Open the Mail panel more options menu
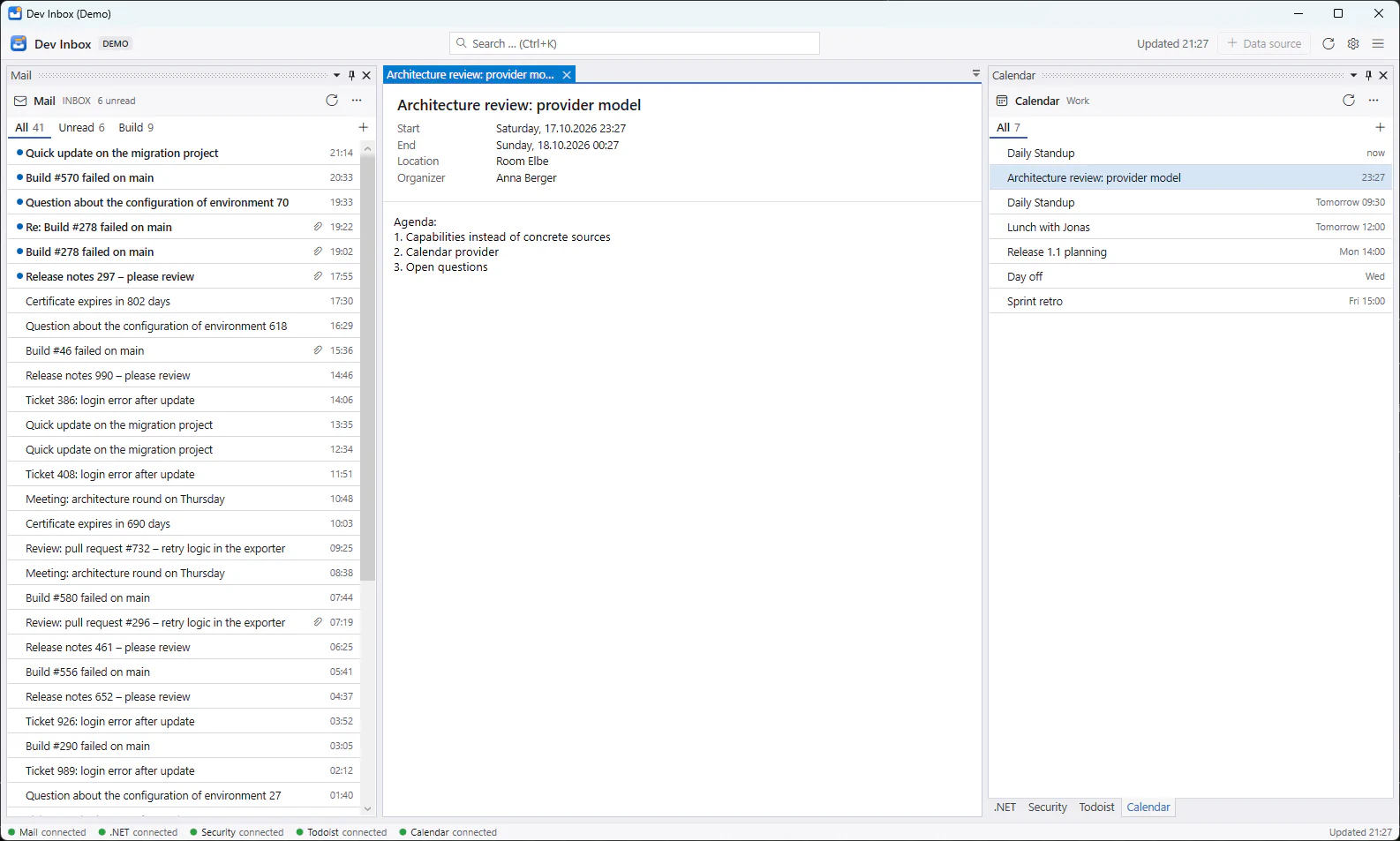1400x841 pixels. [357, 101]
